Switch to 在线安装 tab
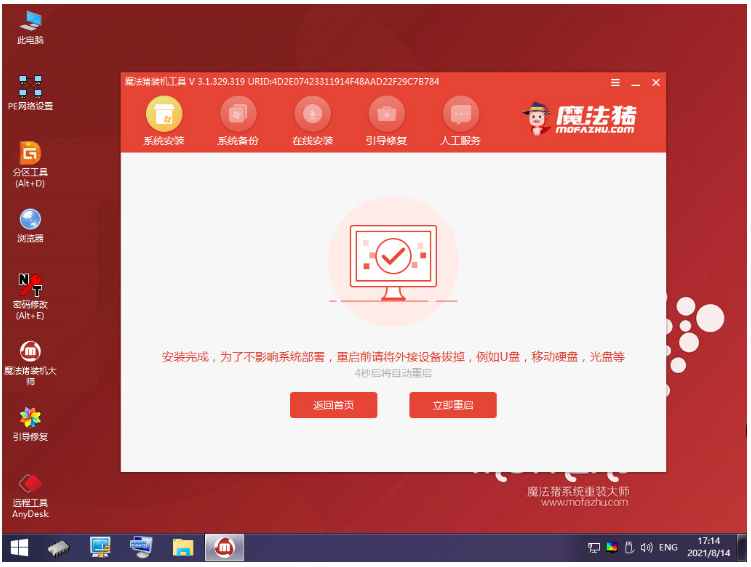The width and height of the screenshot is (751, 567). [x=312, y=115]
